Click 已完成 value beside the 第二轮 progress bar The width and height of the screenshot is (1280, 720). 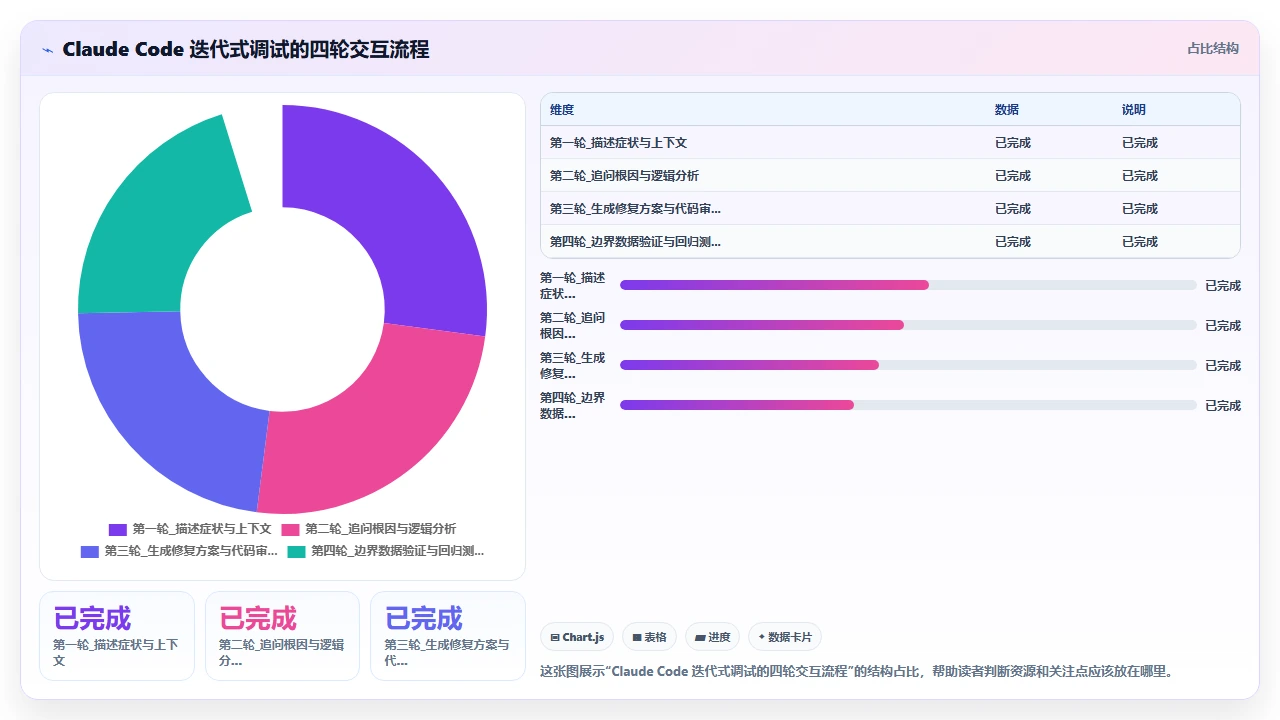pos(1223,325)
